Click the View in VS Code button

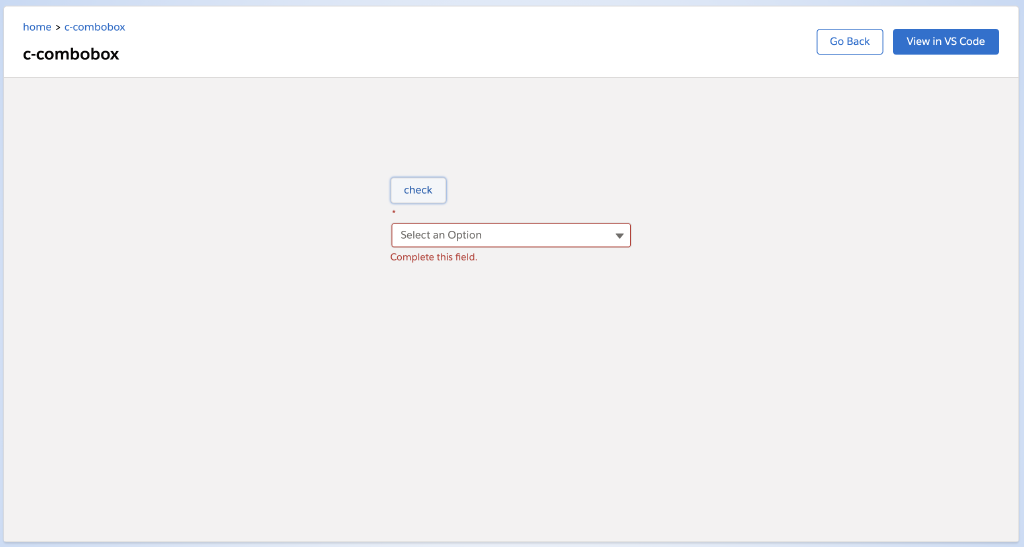pos(945,42)
